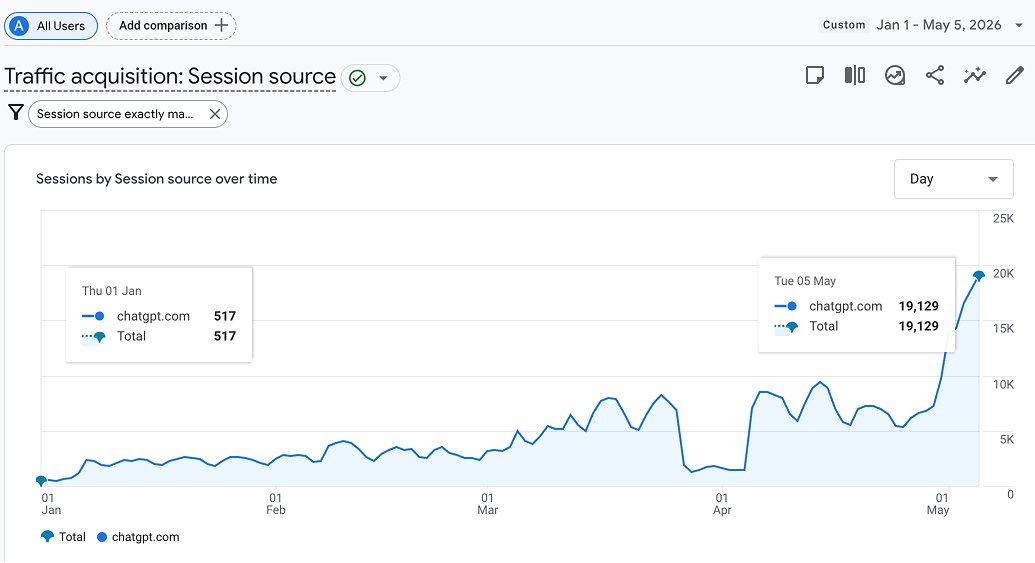Click the 10K y-axis label
The height and width of the screenshot is (563, 1035).
1003,384
